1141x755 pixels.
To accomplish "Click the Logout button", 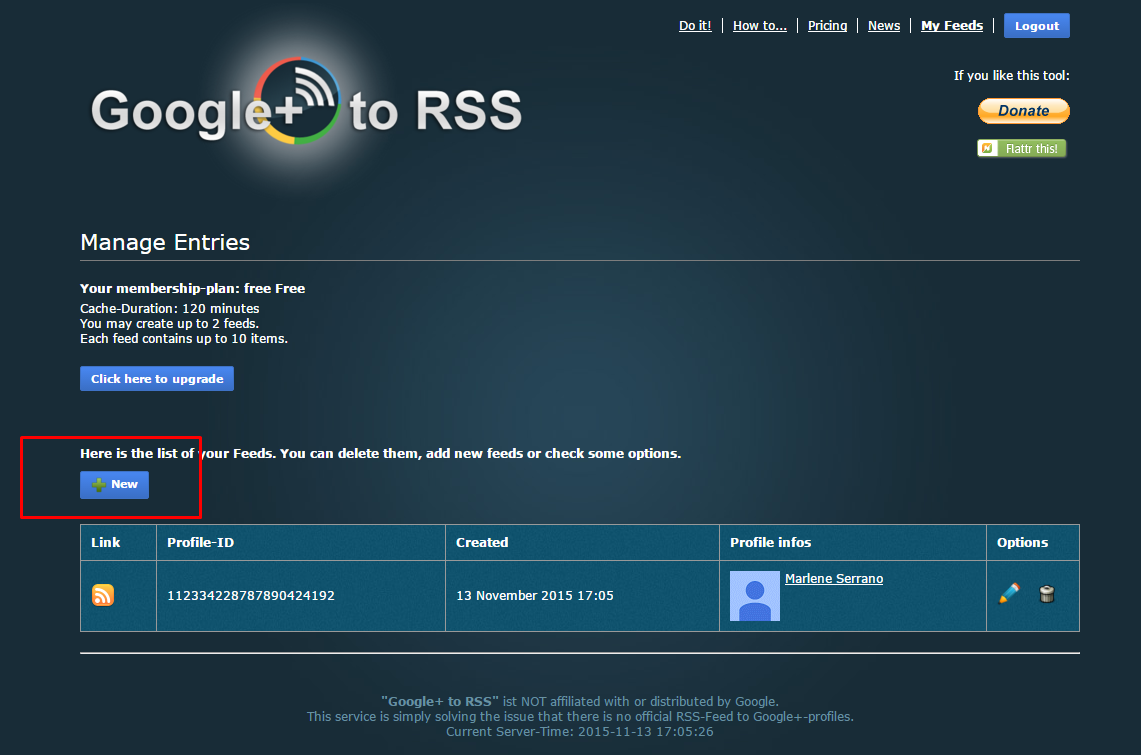I will [1036, 25].
